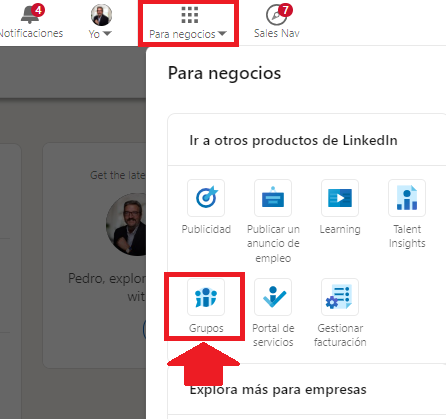The width and height of the screenshot is (446, 419).
Task: Click the Para negocios panel heading
Action: pyautogui.click(x=224, y=73)
